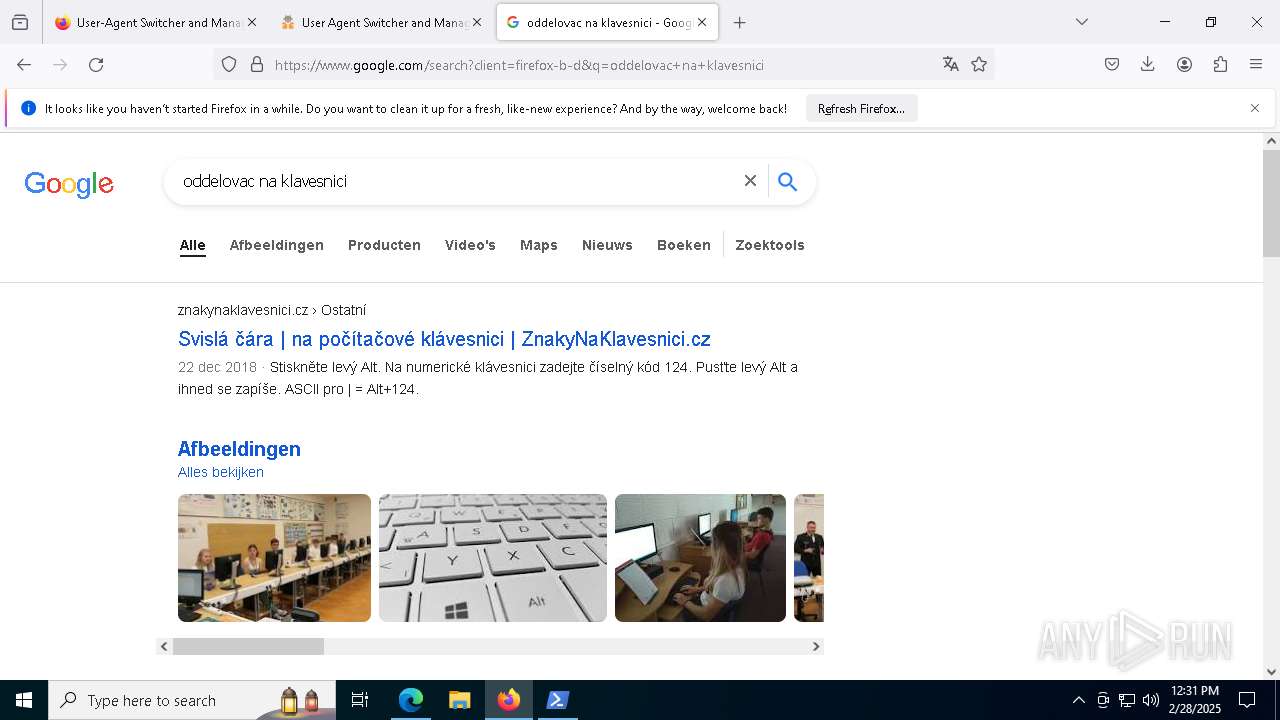This screenshot has width=1280, height=720.
Task: Click the horizontal scrollbar right arrow
Action: point(816,647)
